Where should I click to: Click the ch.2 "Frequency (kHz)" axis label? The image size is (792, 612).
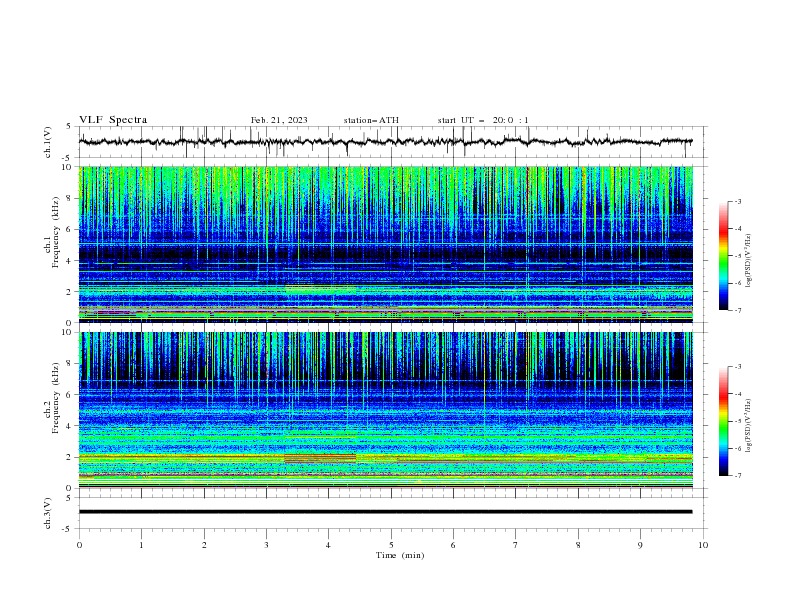pyautogui.click(x=56, y=398)
